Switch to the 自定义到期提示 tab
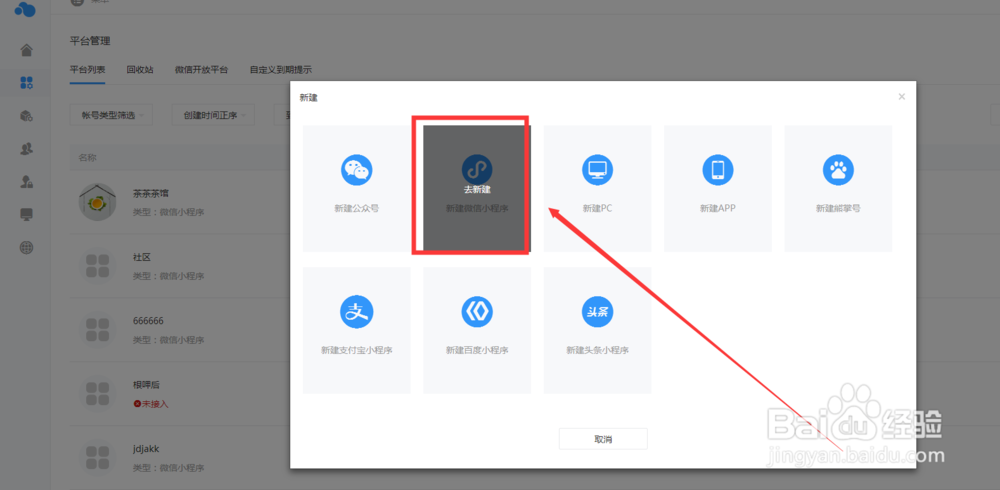 (x=281, y=70)
